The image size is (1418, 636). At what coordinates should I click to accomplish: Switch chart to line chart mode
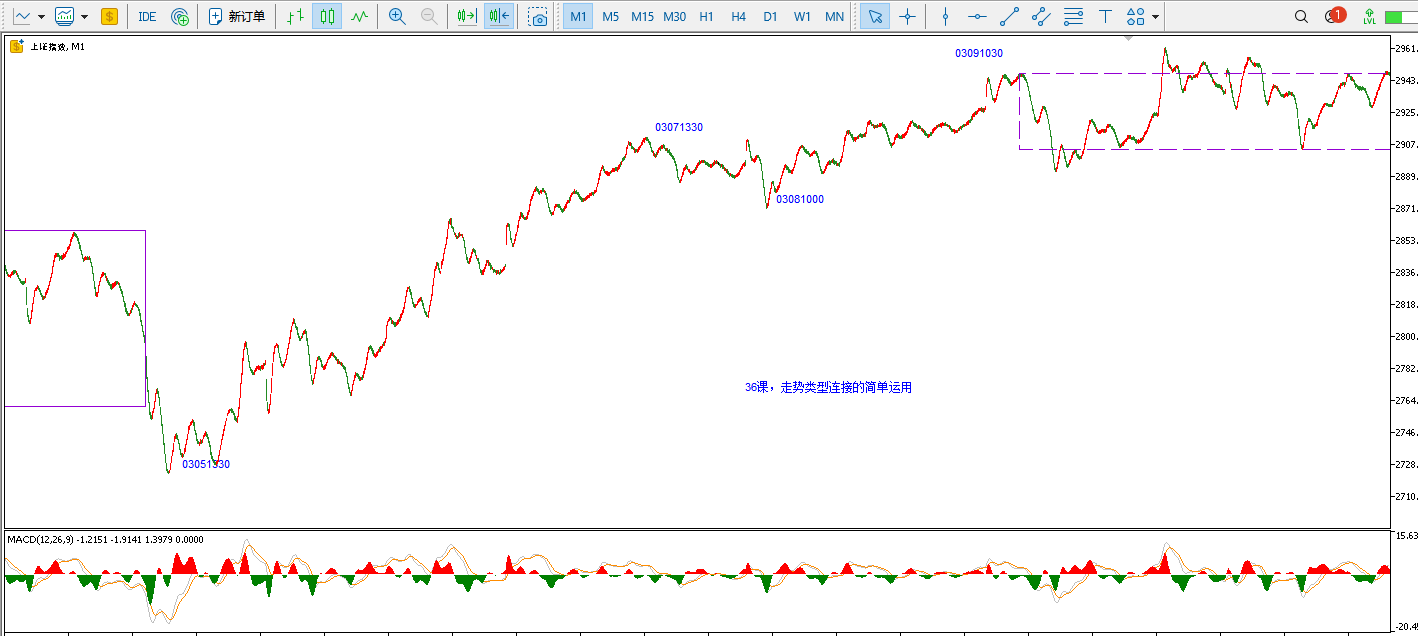(x=359, y=16)
